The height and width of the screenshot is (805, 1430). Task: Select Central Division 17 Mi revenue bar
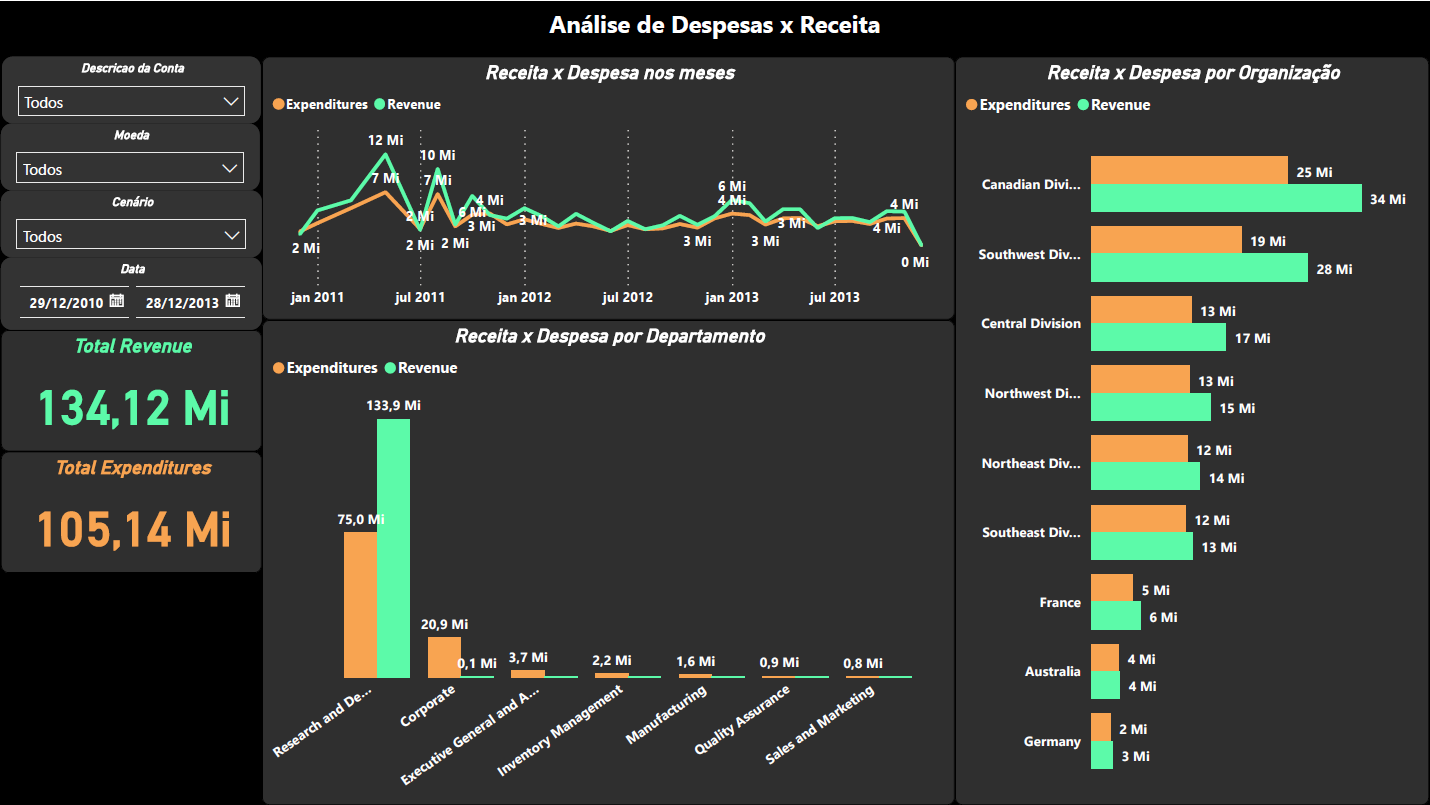pyautogui.click(x=1158, y=337)
